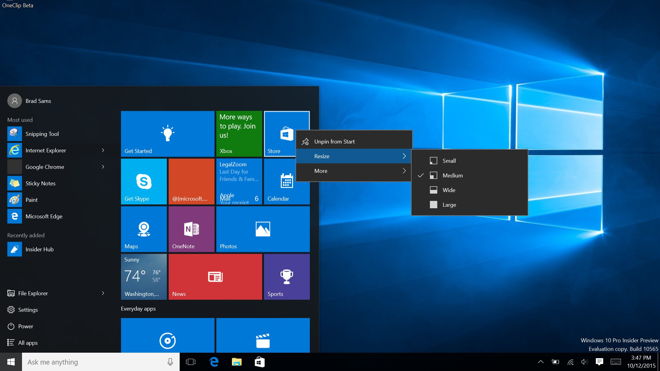Select the Large tile size
This screenshot has width=660, height=371.
tap(470, 205)
